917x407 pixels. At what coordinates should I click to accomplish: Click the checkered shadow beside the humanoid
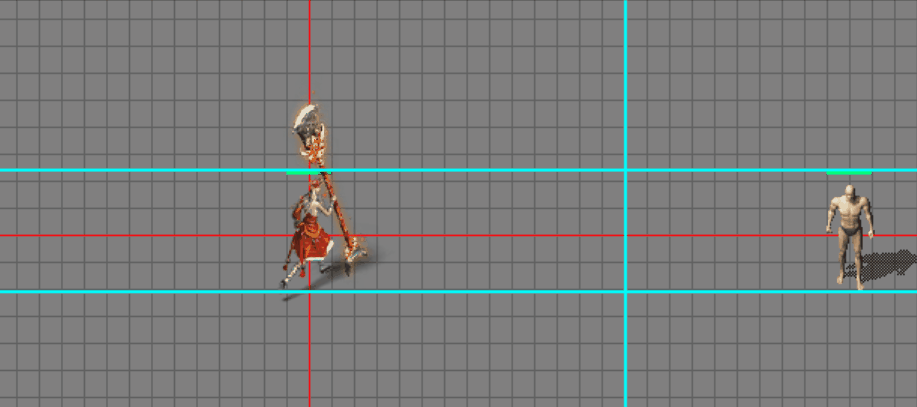[886, 264]
